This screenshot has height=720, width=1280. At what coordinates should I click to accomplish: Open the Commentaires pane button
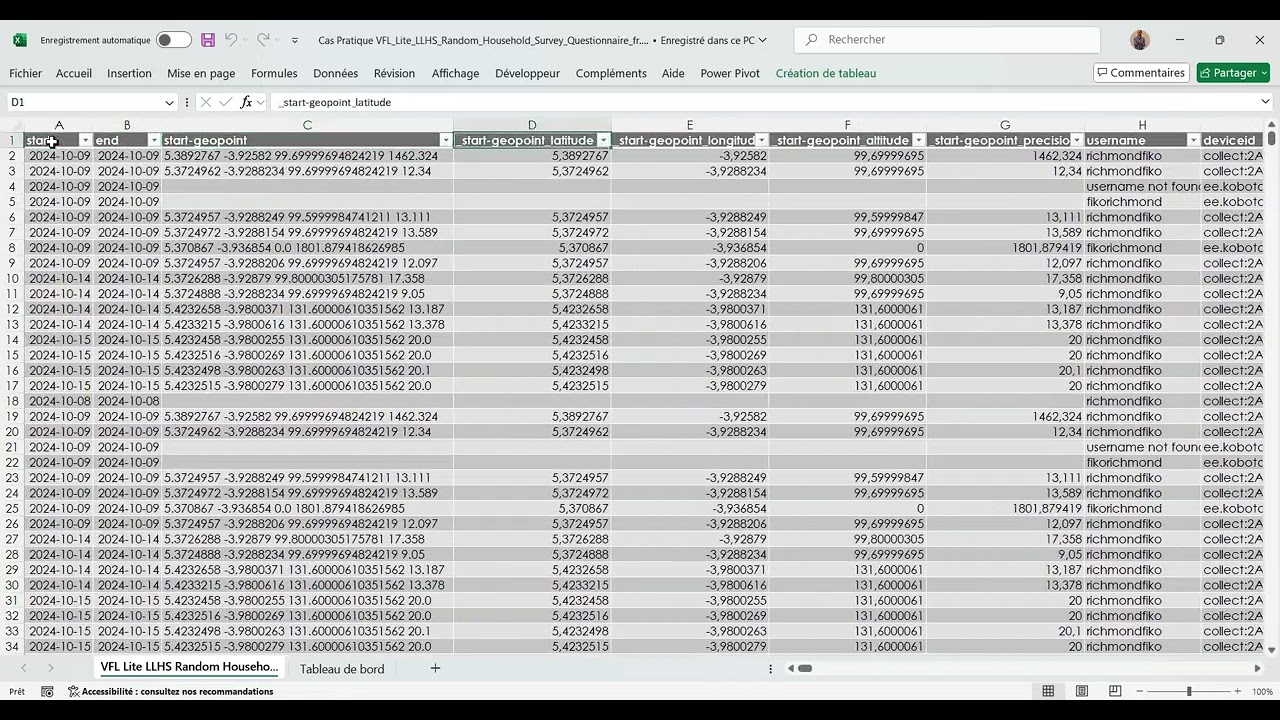tap(1141, 73)
